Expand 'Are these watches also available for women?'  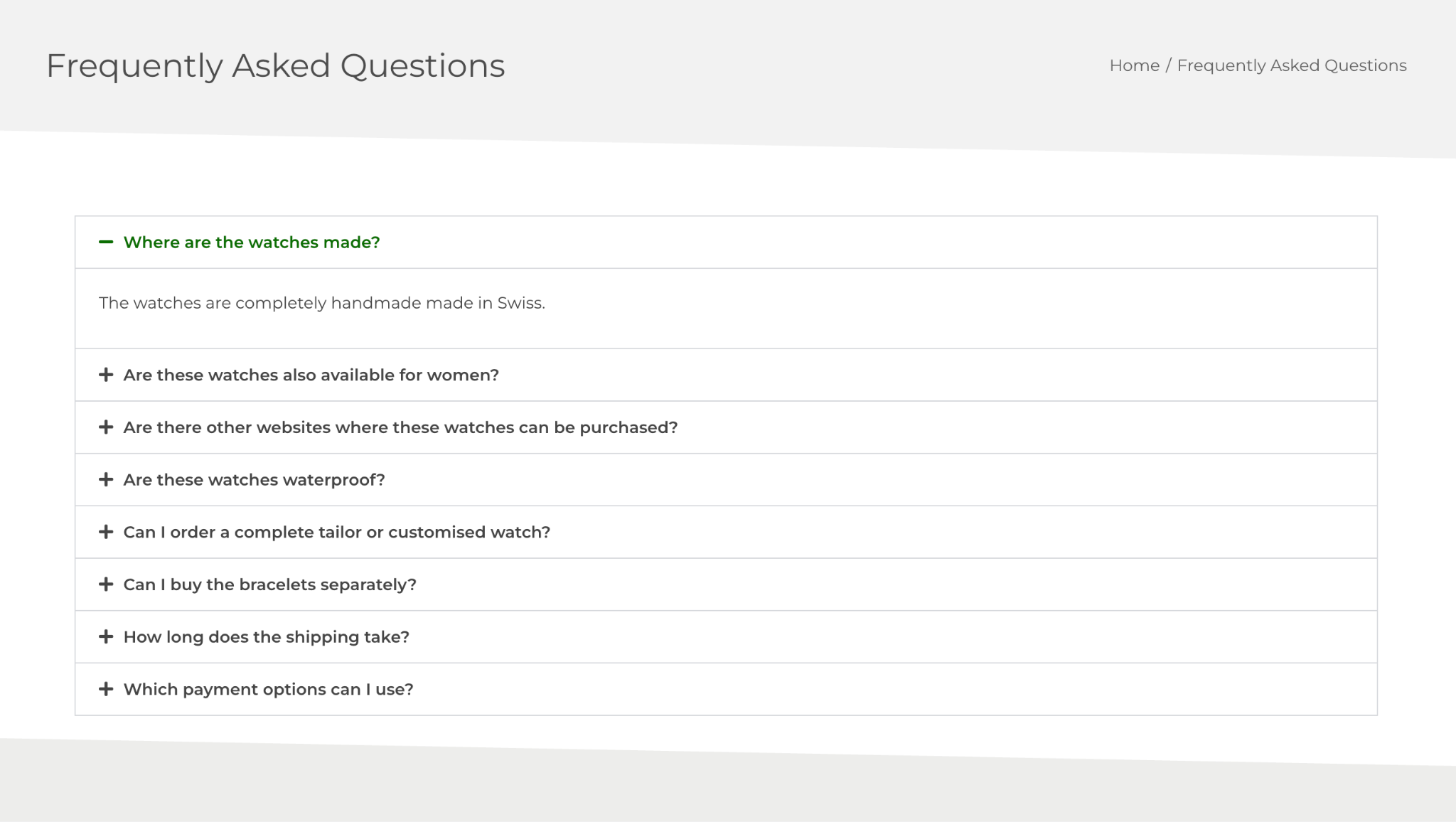(311, 375)
